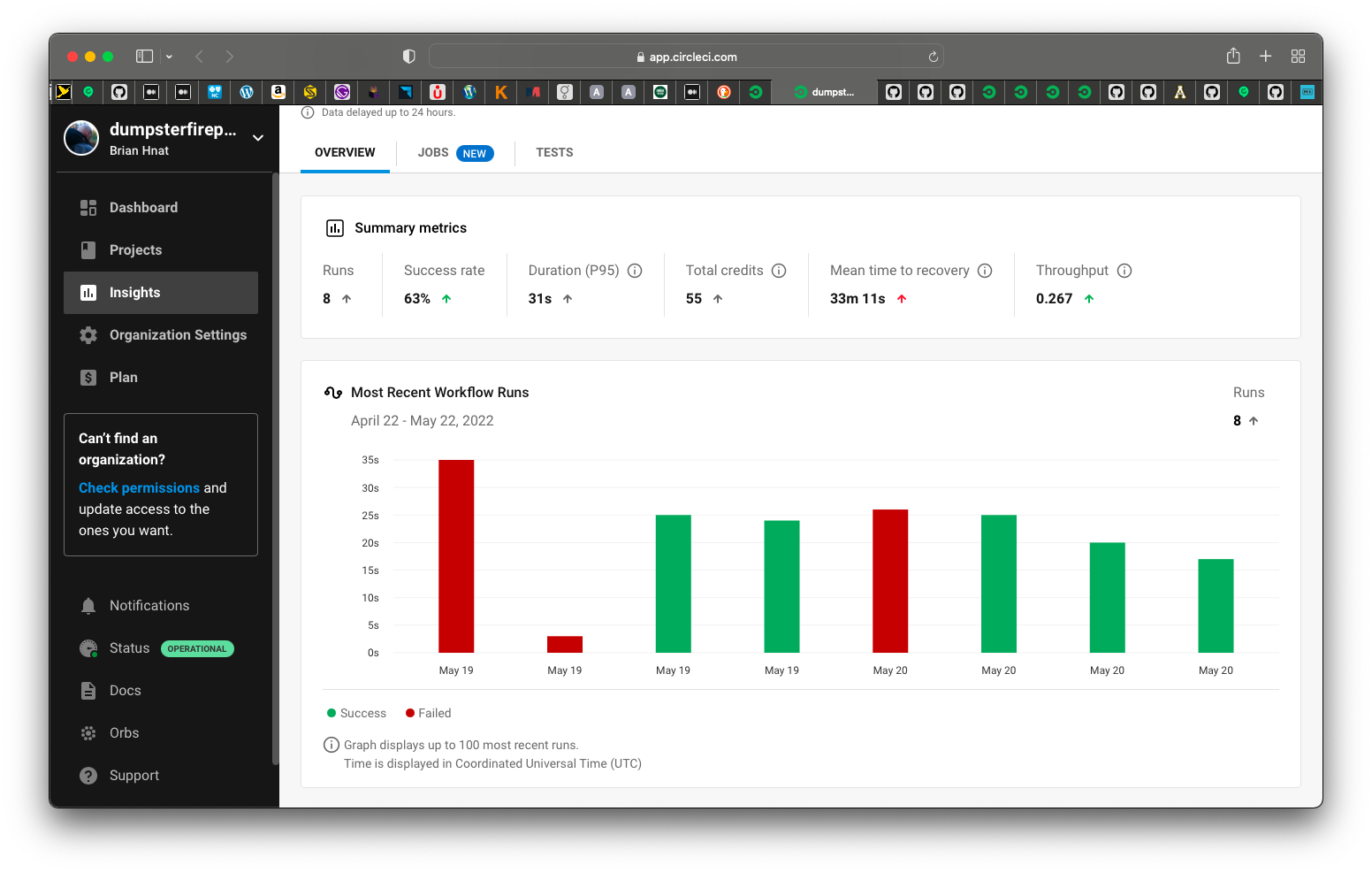Click the organization avatar image
Image resolution: width=1372 pixels, height=873 pixels.
(x=81, y=138)
